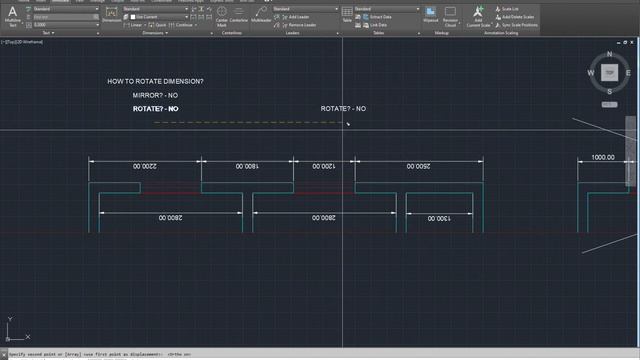Screen dimensions: 640x360
Task: Expand the Text panel title
Action: tap(48, 33)
